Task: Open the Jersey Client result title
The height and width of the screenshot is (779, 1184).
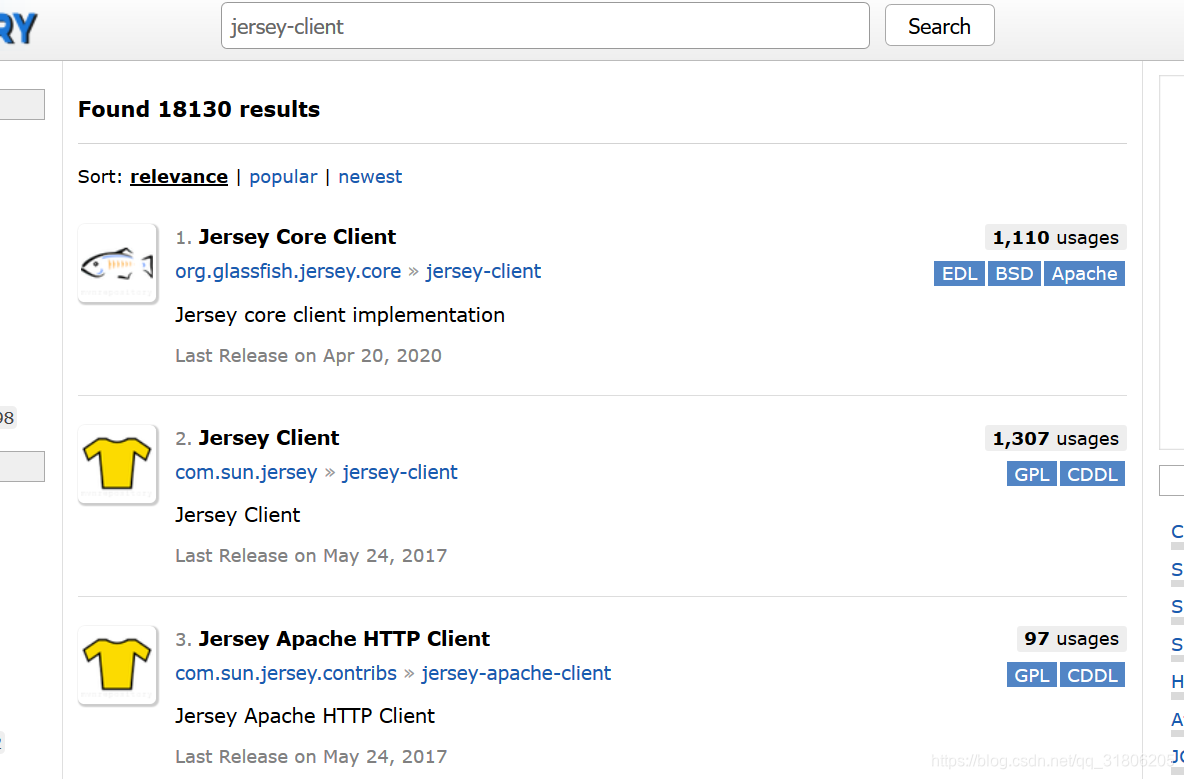Action: pyautogui.click(x=269, y=438)
